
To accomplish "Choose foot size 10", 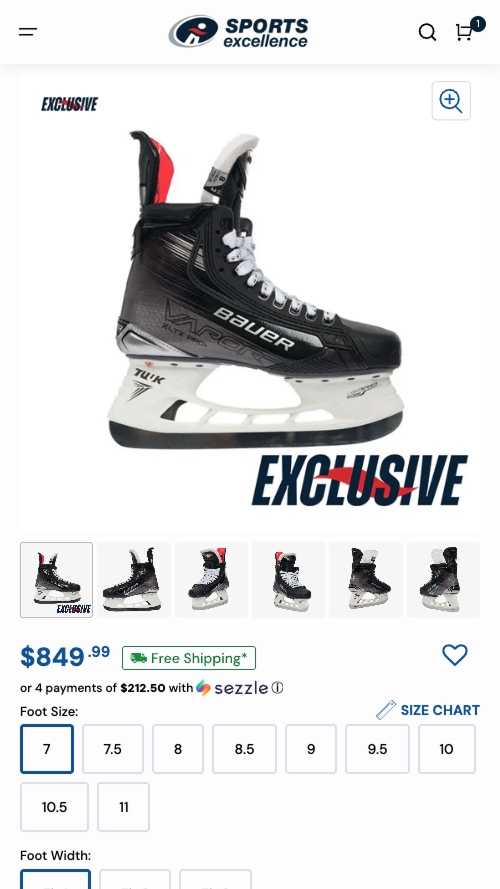I will 447,749.
